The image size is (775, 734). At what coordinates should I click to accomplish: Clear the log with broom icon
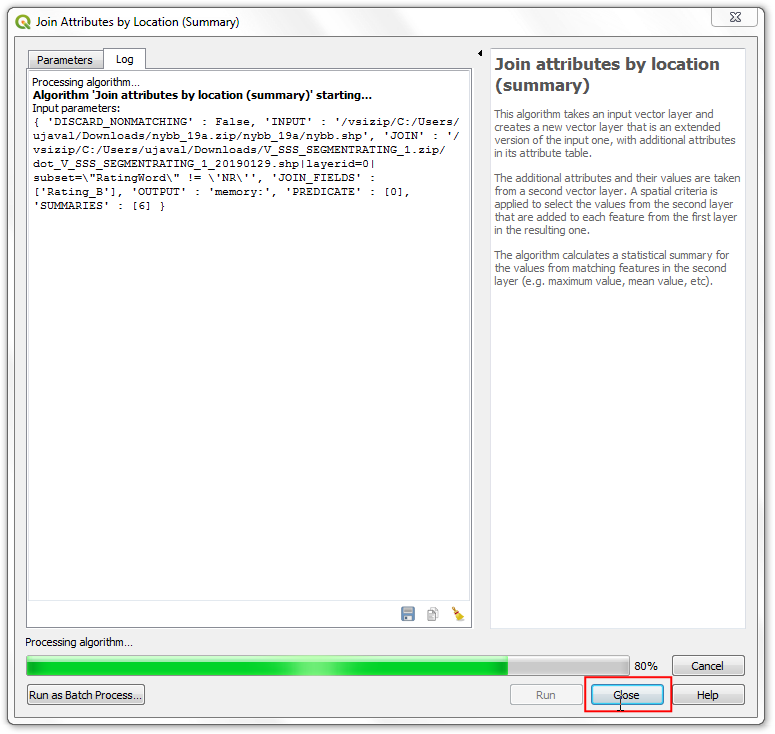pyautogui.click(x=458, y=614)
